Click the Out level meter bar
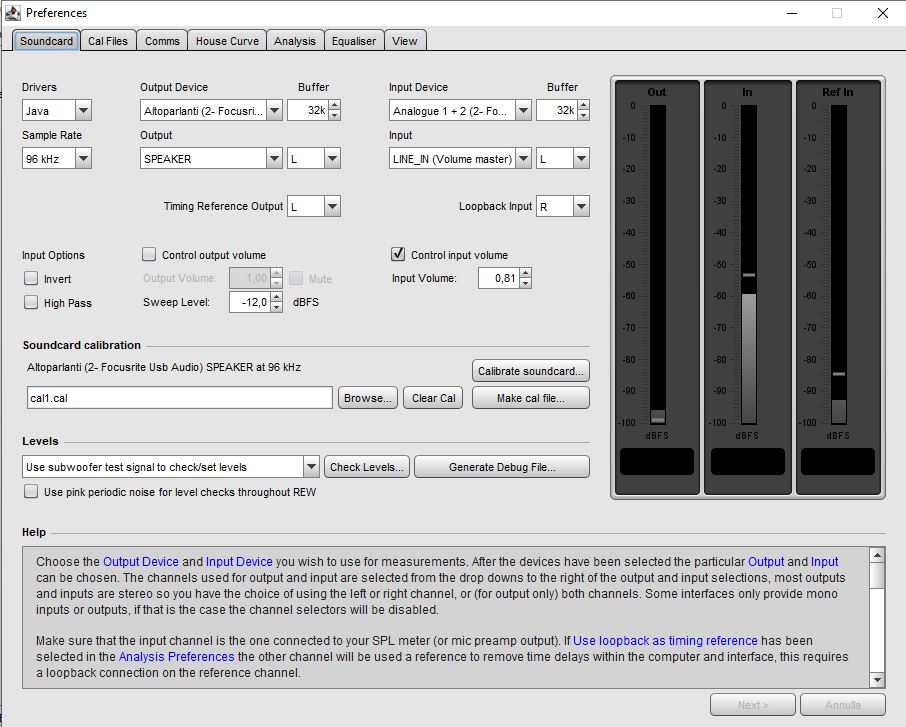Screen dimensions: 906x727 tap(658, 265)
